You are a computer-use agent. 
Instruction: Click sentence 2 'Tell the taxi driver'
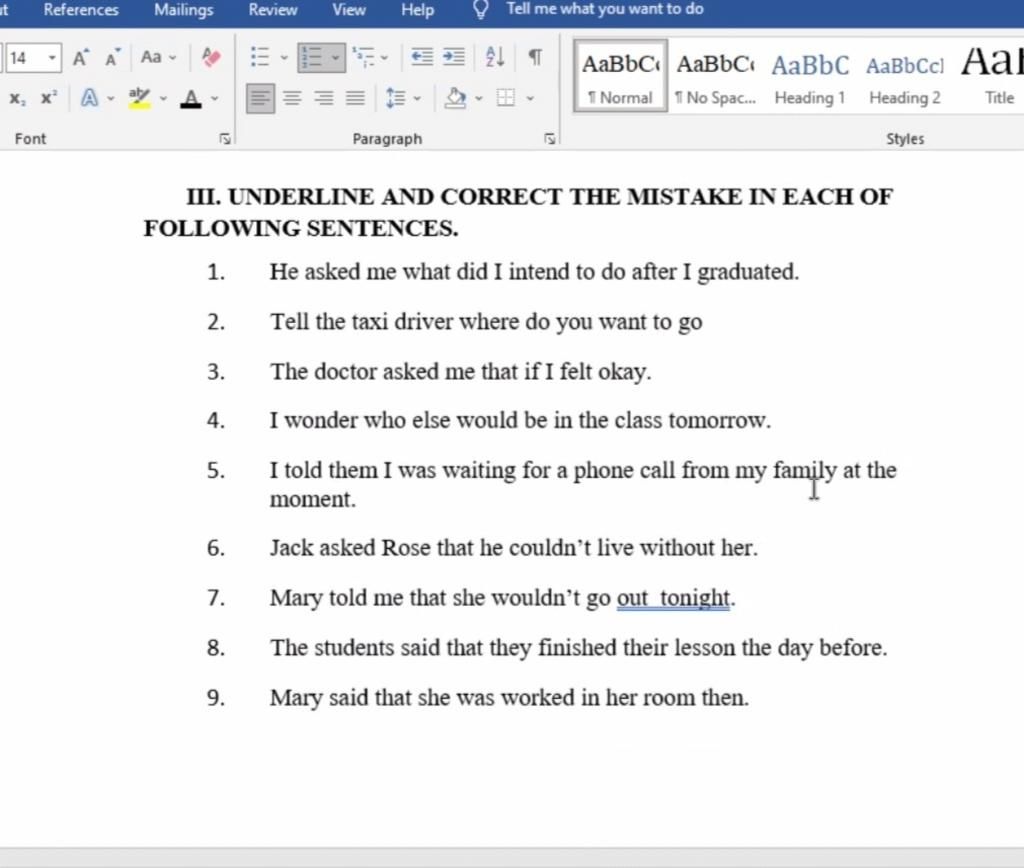486,322
